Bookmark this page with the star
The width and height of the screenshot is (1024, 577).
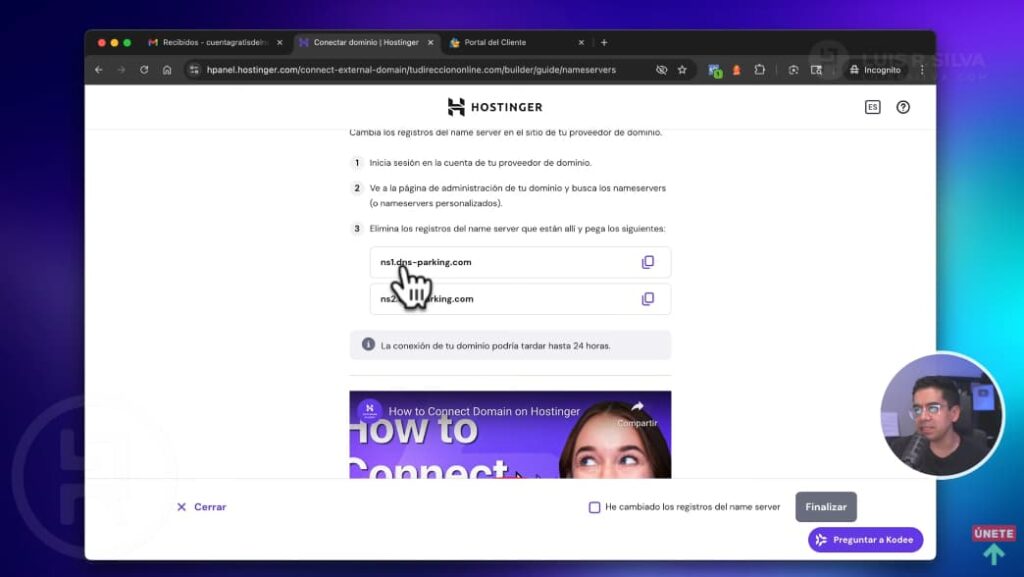[x=682, y=70]
